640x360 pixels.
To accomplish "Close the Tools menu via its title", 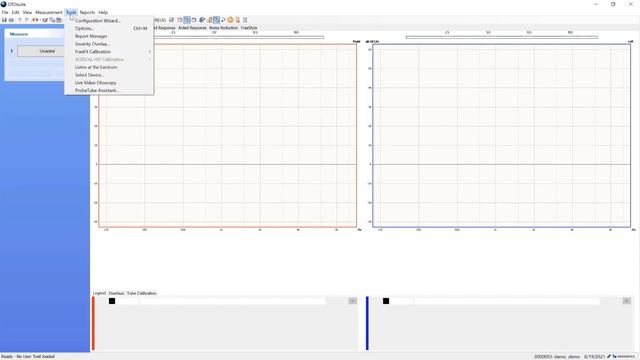I will [x=71, y=12].
